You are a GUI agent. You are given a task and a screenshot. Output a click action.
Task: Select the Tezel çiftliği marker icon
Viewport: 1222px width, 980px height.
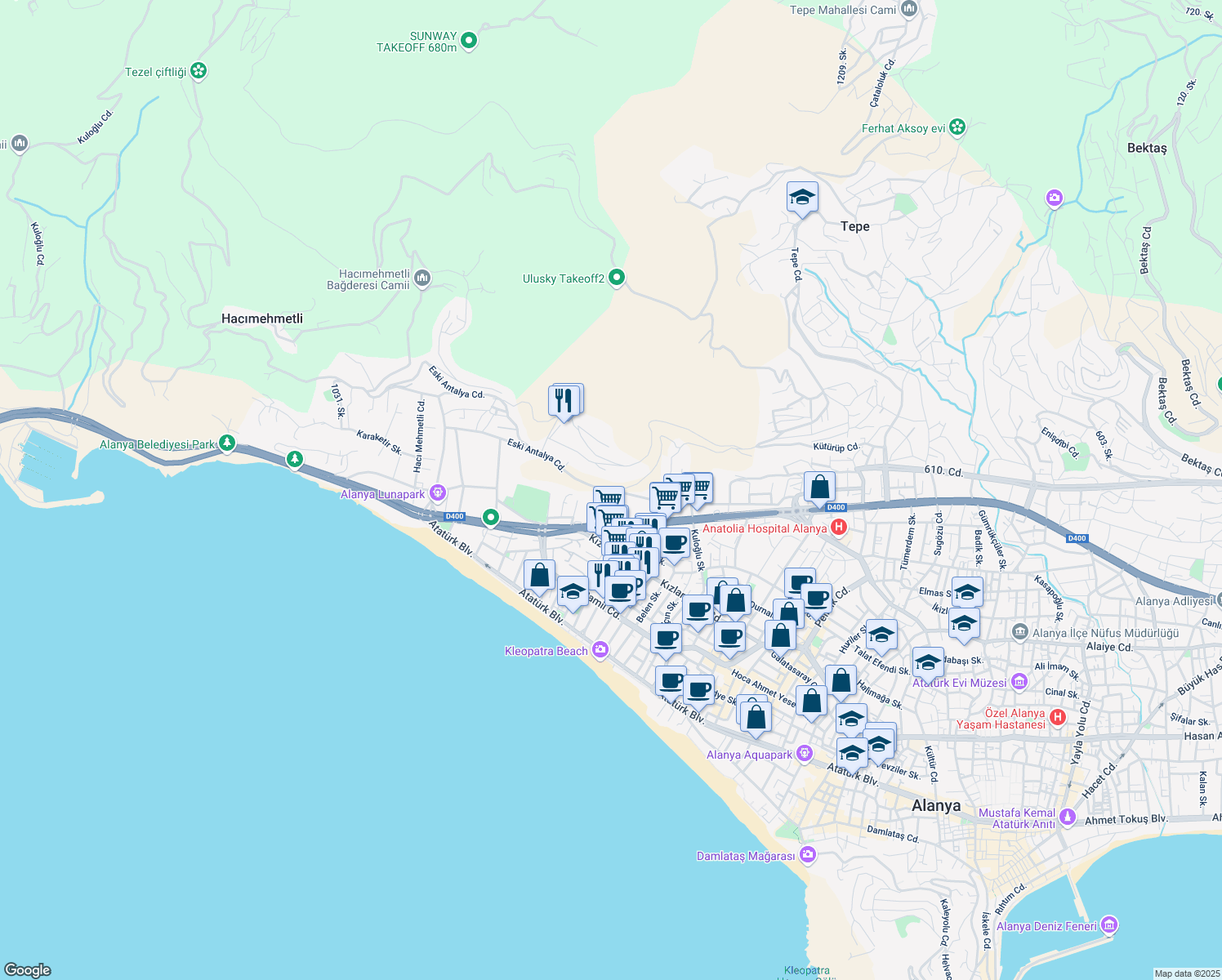198,71
